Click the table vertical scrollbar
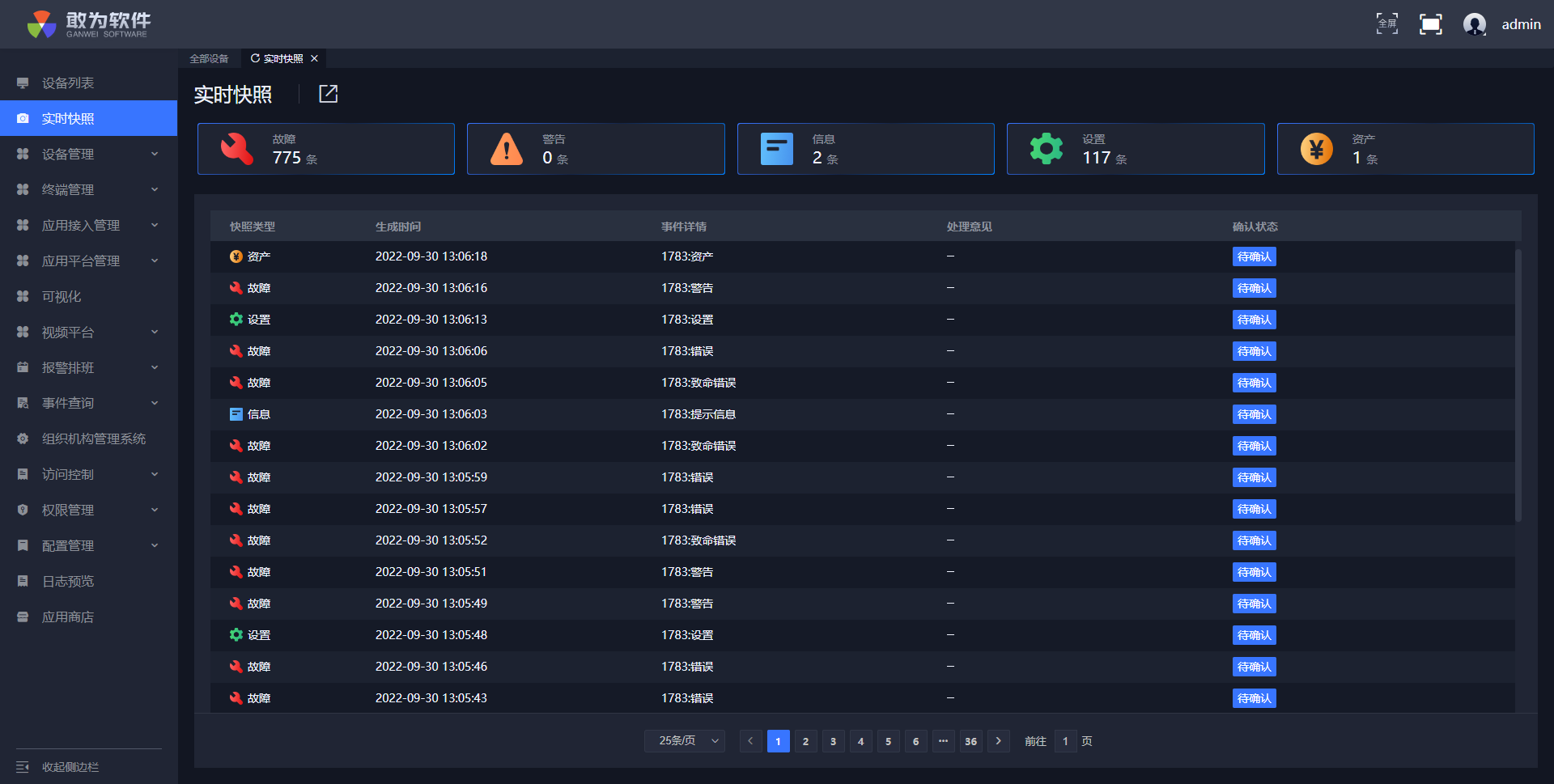This screenshot has width=1554, height=784. (1518, 385)
